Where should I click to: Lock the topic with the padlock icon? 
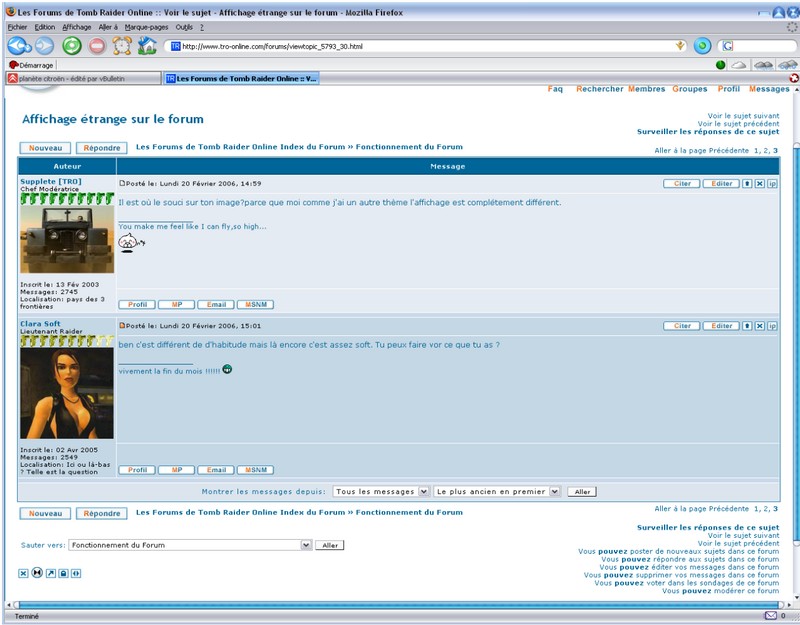coord(63,573)
